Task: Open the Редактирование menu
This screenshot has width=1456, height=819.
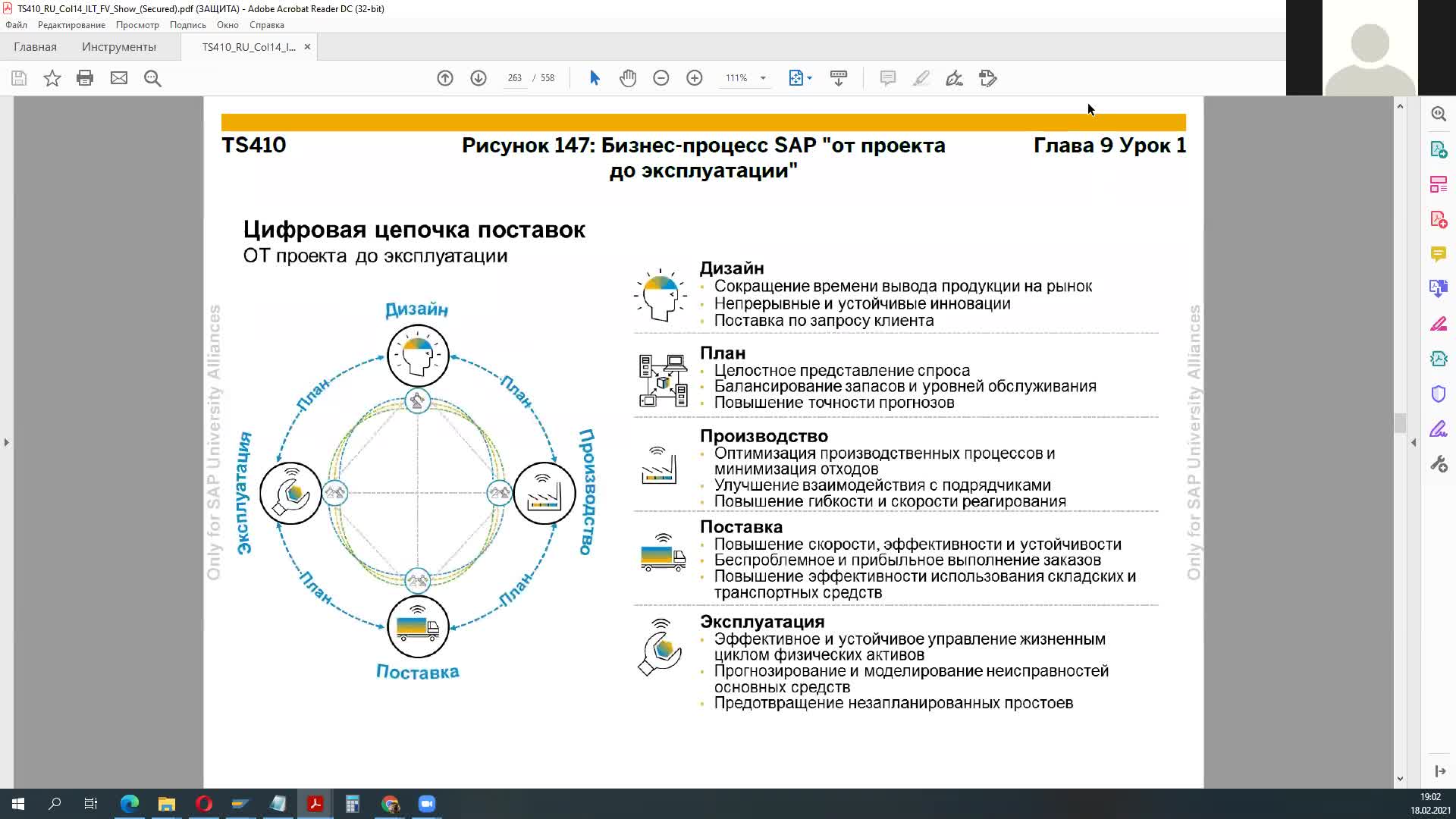Action: pos(71,25)
